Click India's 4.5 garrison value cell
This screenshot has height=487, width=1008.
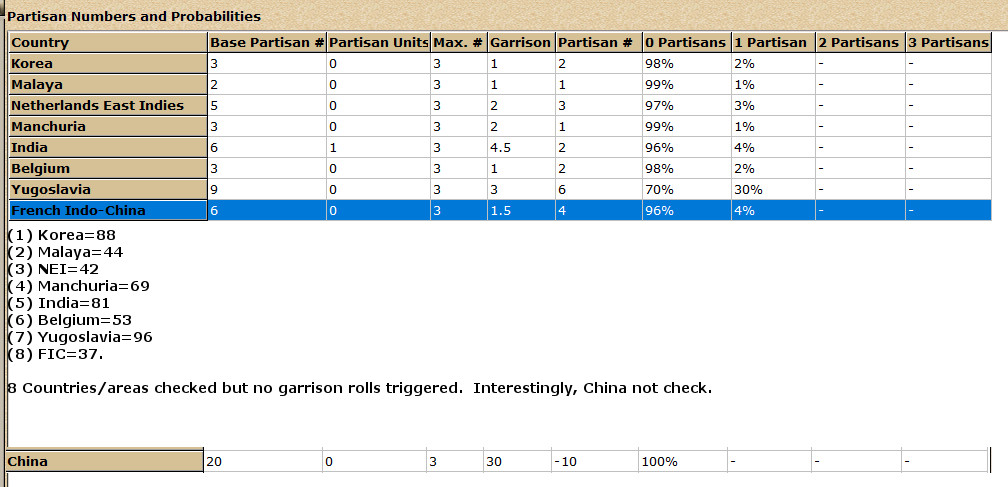(x=521, y=148)
